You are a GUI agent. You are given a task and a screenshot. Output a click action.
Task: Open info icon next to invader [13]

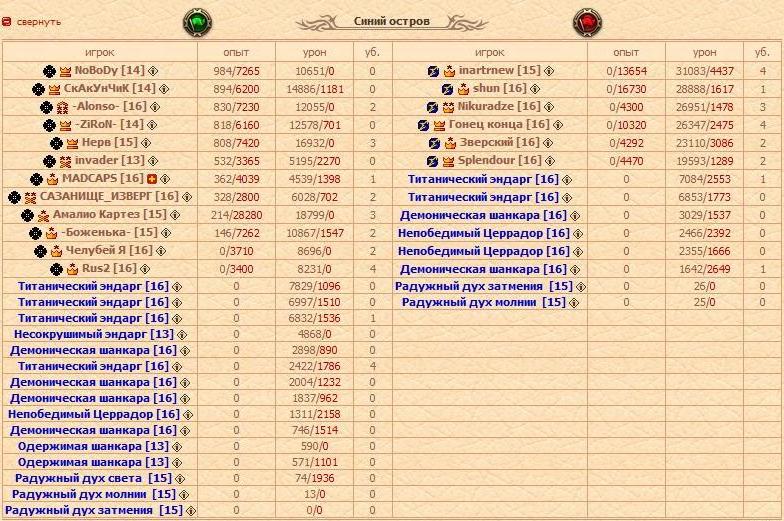153,161
